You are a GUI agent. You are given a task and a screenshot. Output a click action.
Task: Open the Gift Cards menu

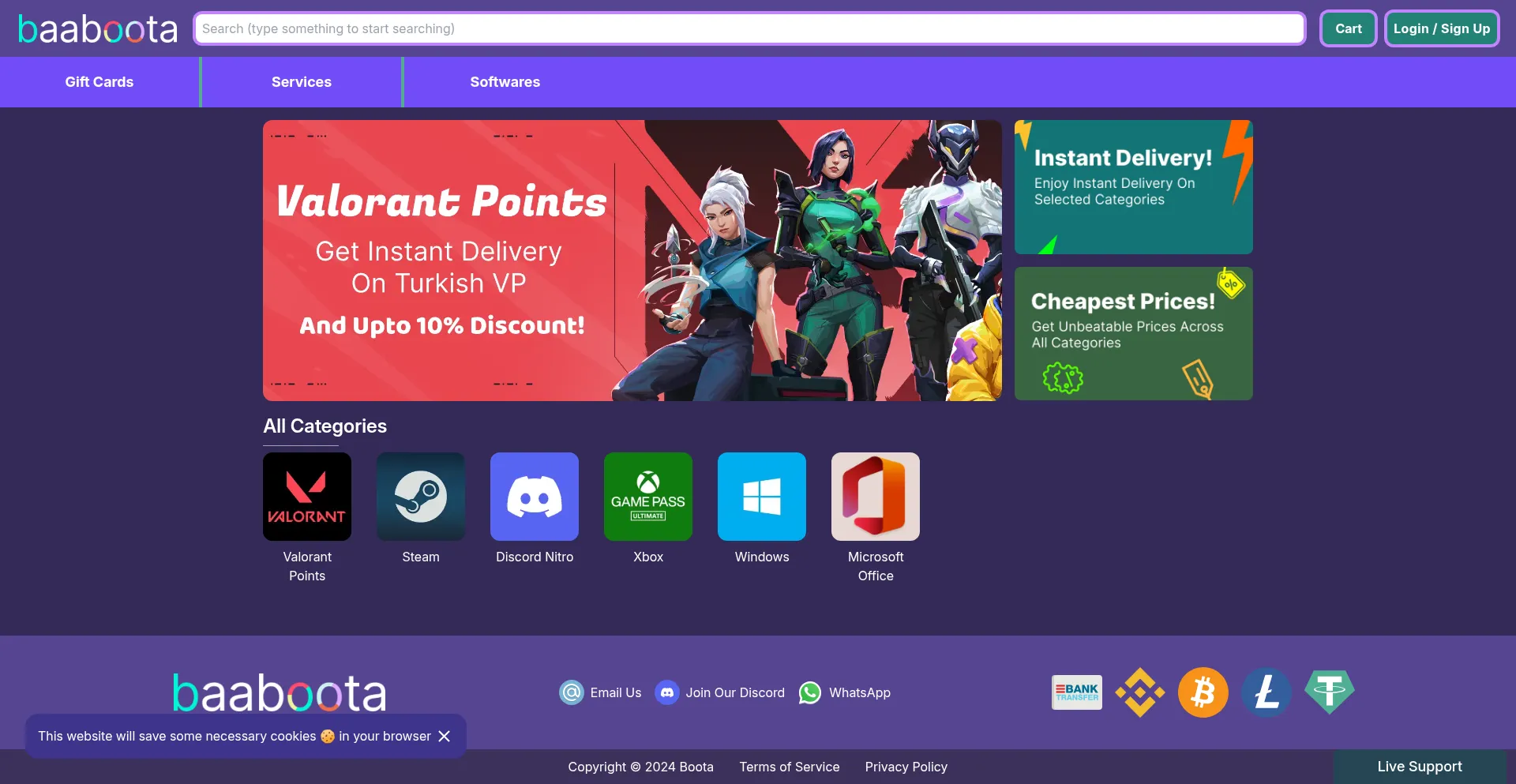99,82
